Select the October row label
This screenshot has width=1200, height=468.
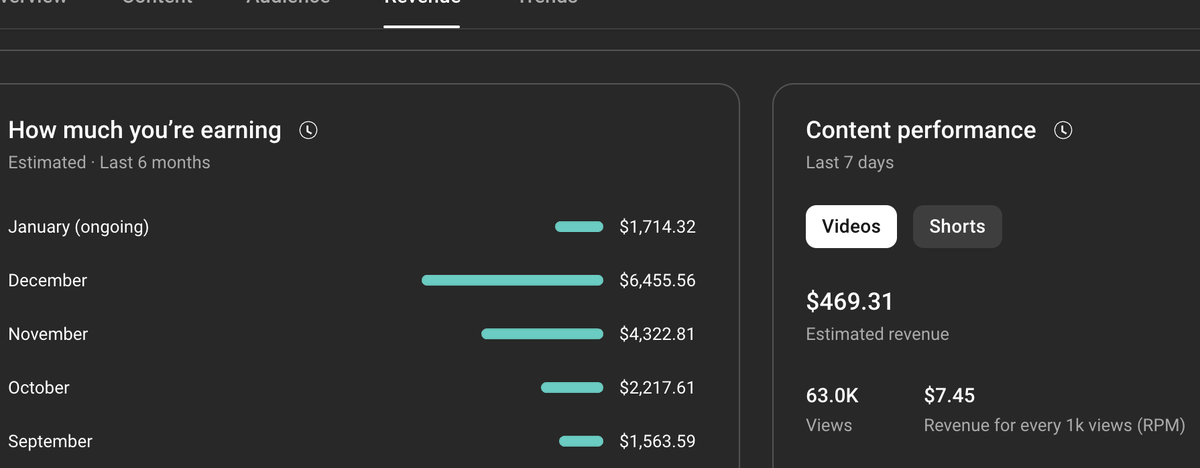coord(39,388)
